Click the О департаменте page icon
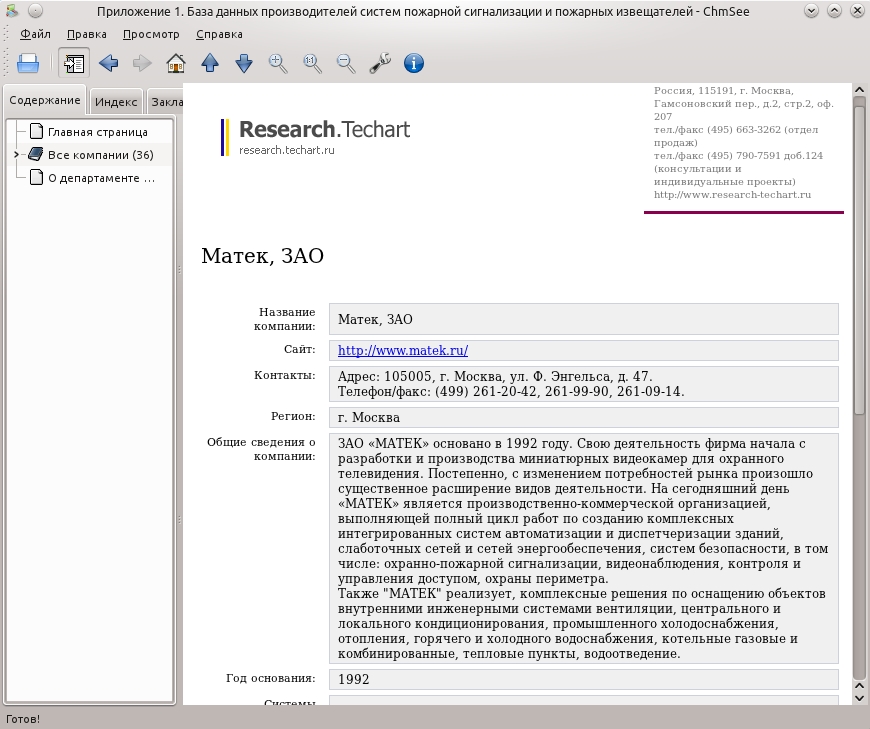The width and height of the screenshot is (870, 729). pos(36,178)
